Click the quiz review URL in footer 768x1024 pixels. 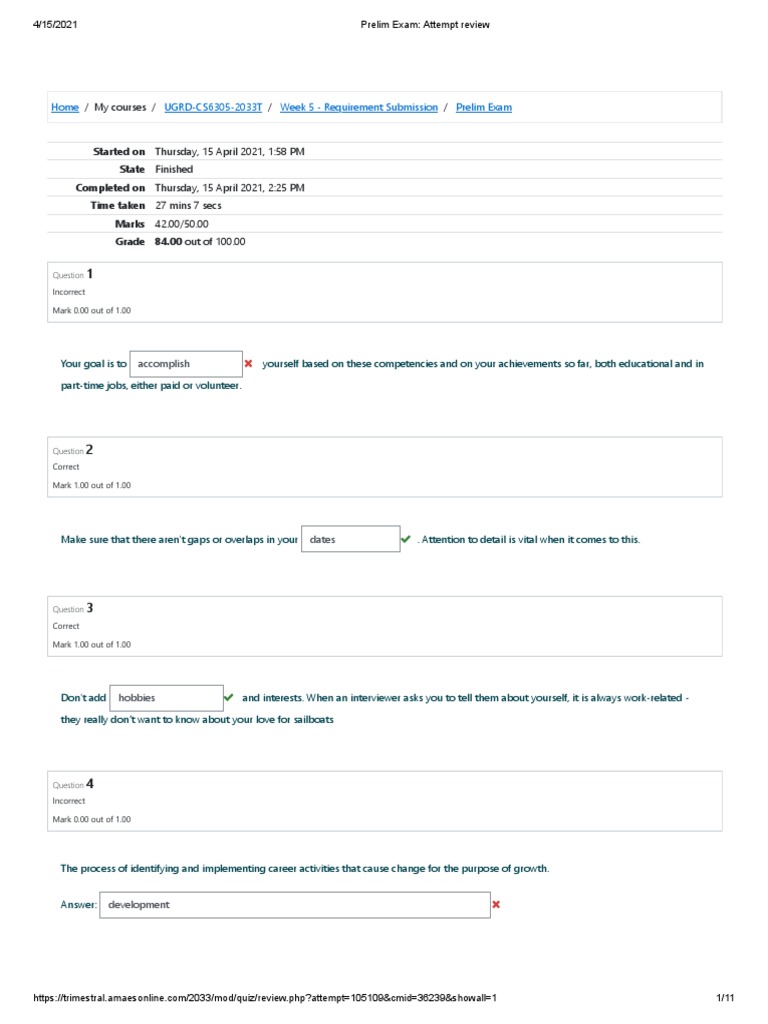[265, 998]
